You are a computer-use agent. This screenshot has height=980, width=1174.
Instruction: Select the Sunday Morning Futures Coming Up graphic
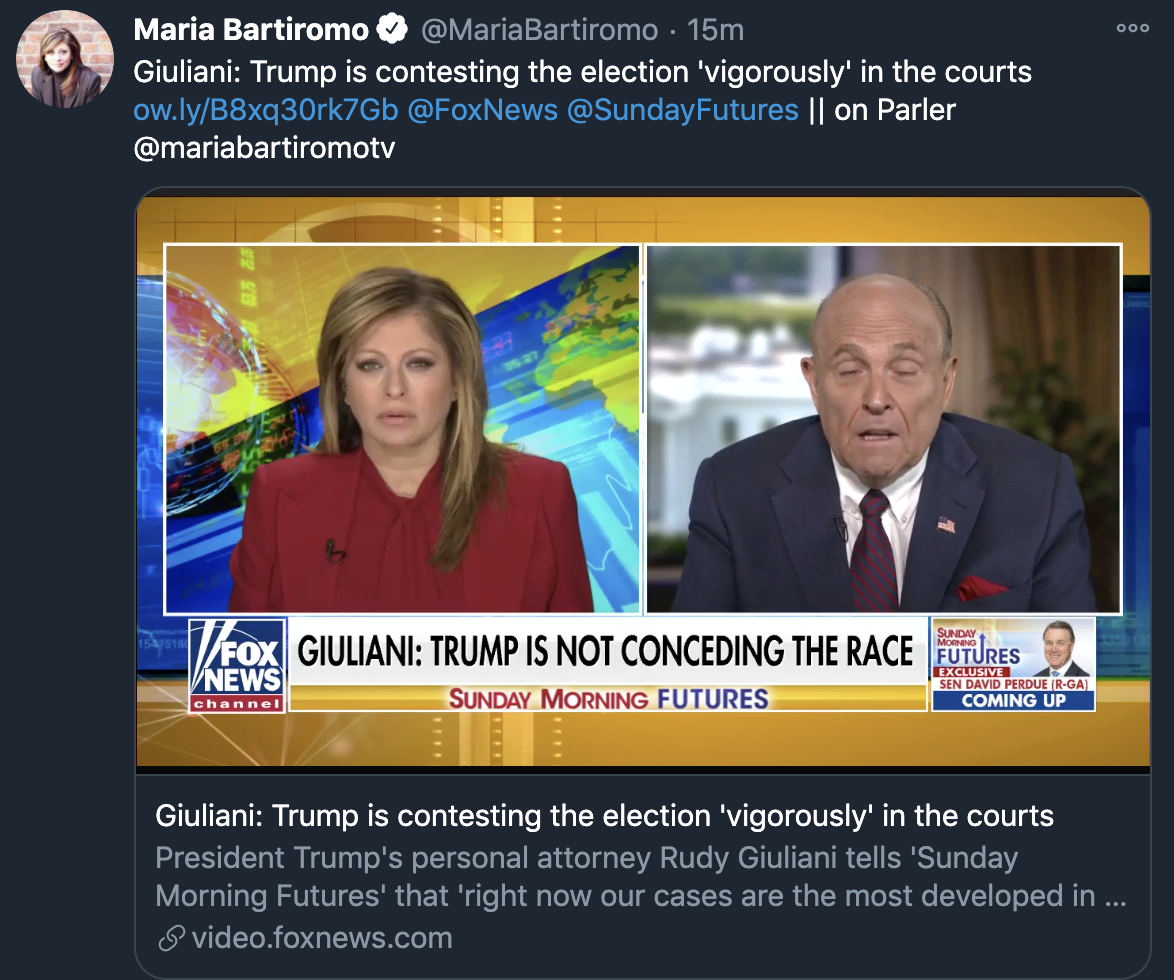[x=1013, y=665]
